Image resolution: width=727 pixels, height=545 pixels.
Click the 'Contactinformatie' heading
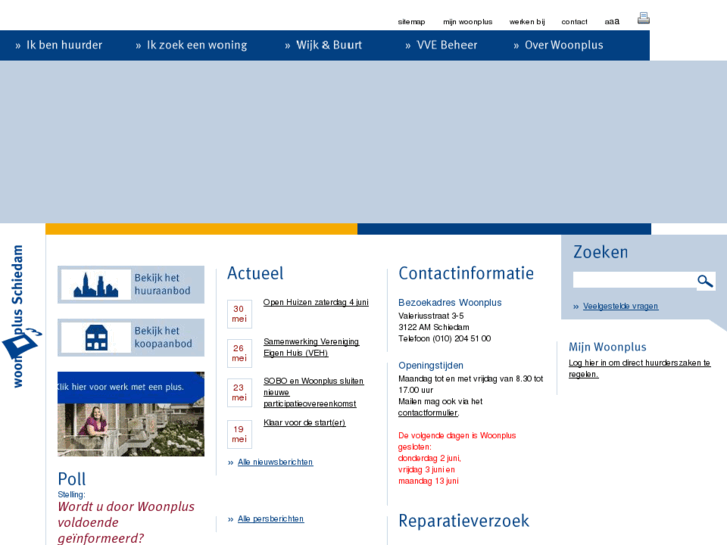466,273
